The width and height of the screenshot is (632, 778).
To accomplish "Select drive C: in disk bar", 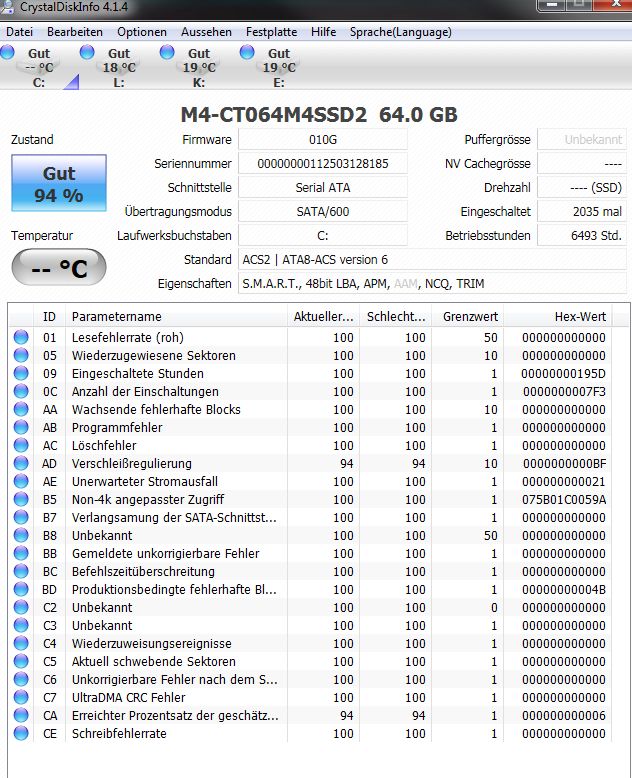I will tap(39, 67).
